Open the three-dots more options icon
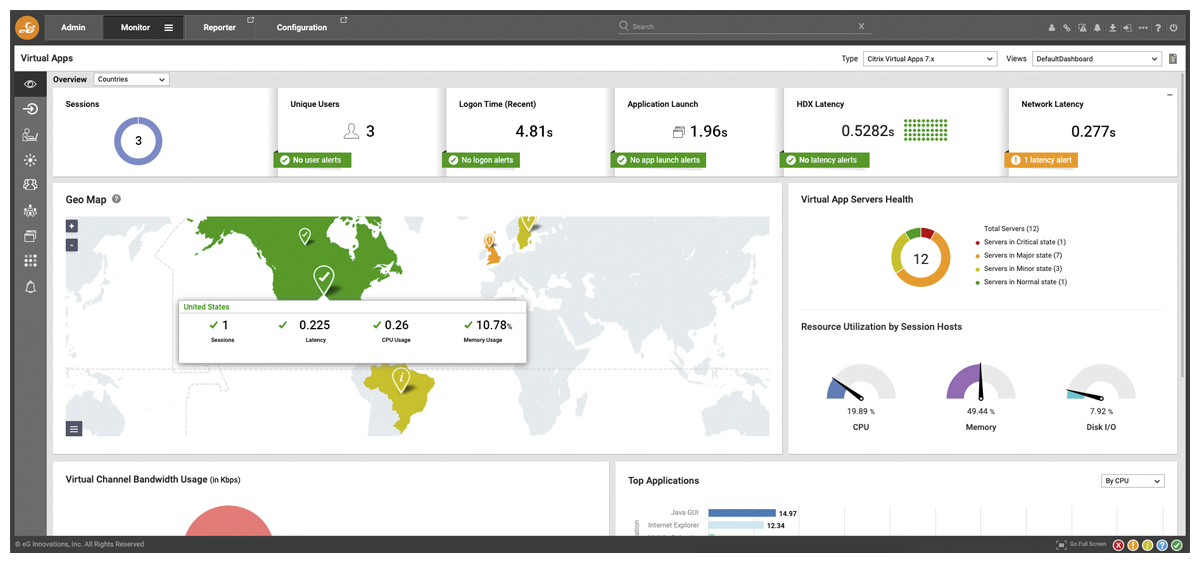Image resolution: width=1200 pixels, height=562 pixels. pyautogui.click(x=1143, y=28)
